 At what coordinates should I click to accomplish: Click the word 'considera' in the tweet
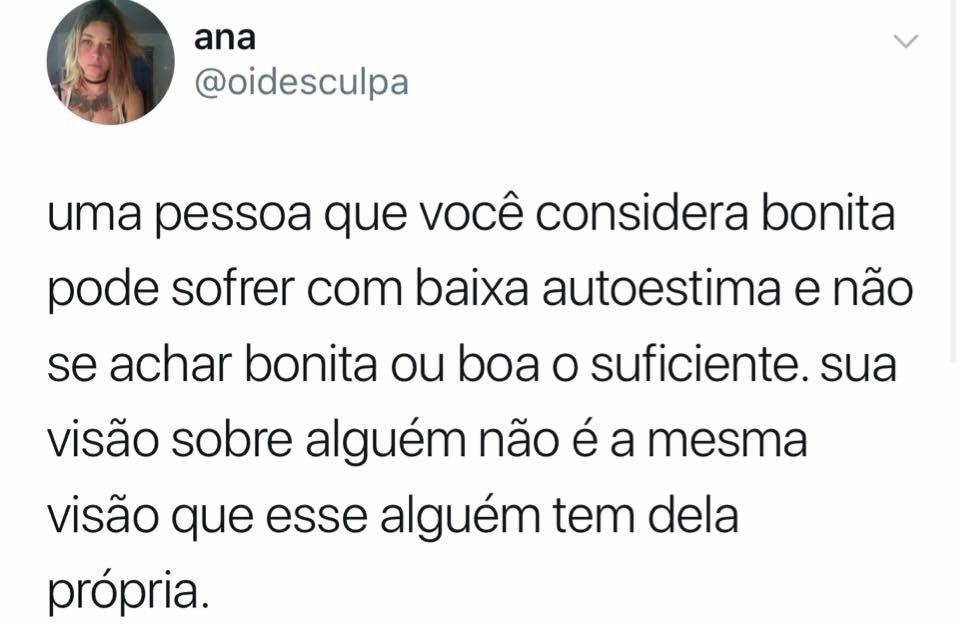(642, 215)
